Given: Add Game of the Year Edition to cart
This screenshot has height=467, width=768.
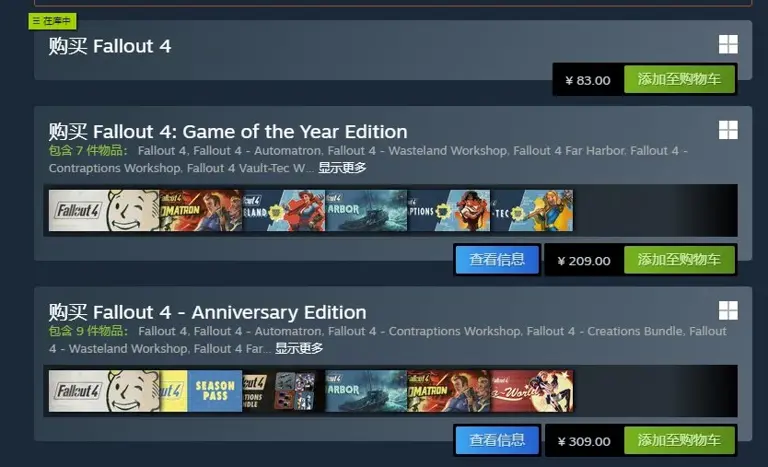Looking at the screenshot, I should 679,260.
